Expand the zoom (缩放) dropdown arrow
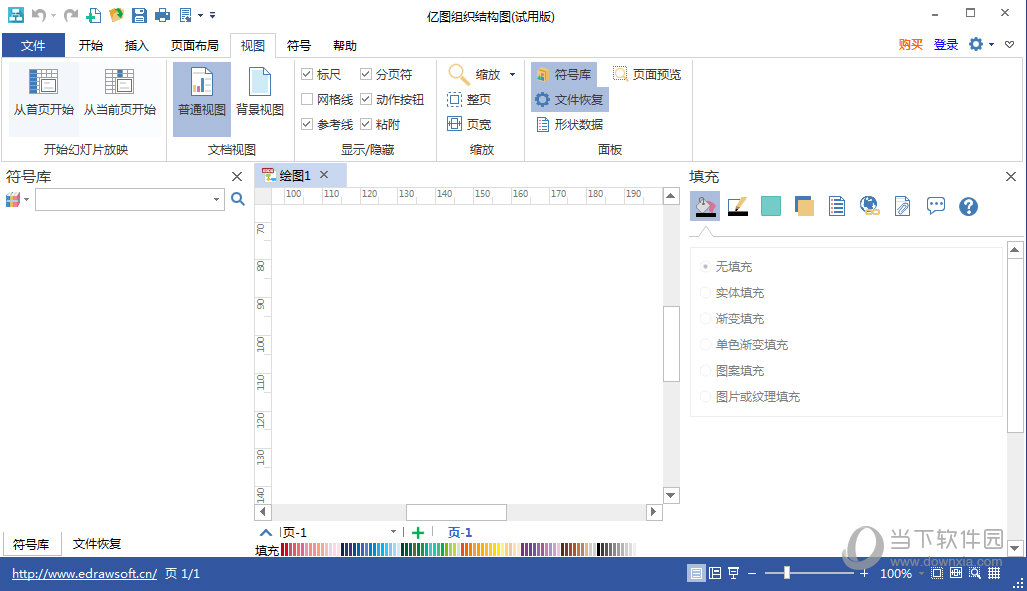The width and height of the screenshot is (1027, 591). (x=513, y=74)
